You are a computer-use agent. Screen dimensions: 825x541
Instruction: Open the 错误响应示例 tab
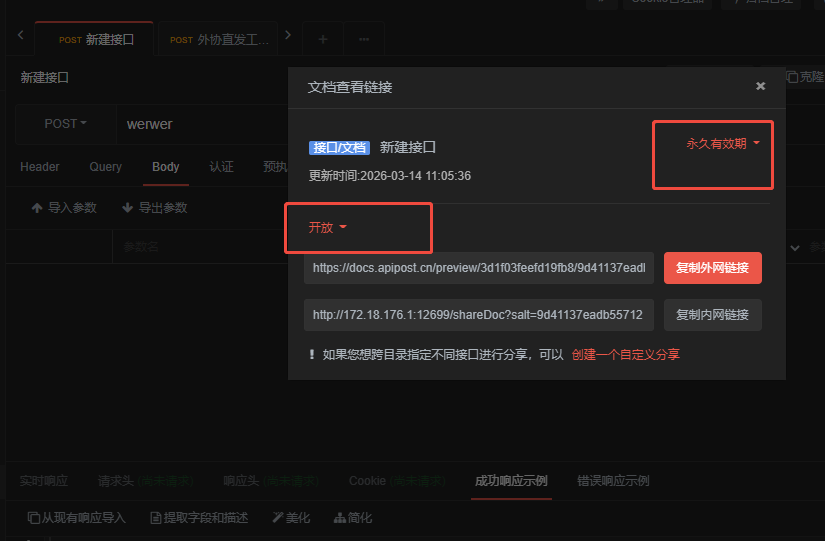point(613,481)
